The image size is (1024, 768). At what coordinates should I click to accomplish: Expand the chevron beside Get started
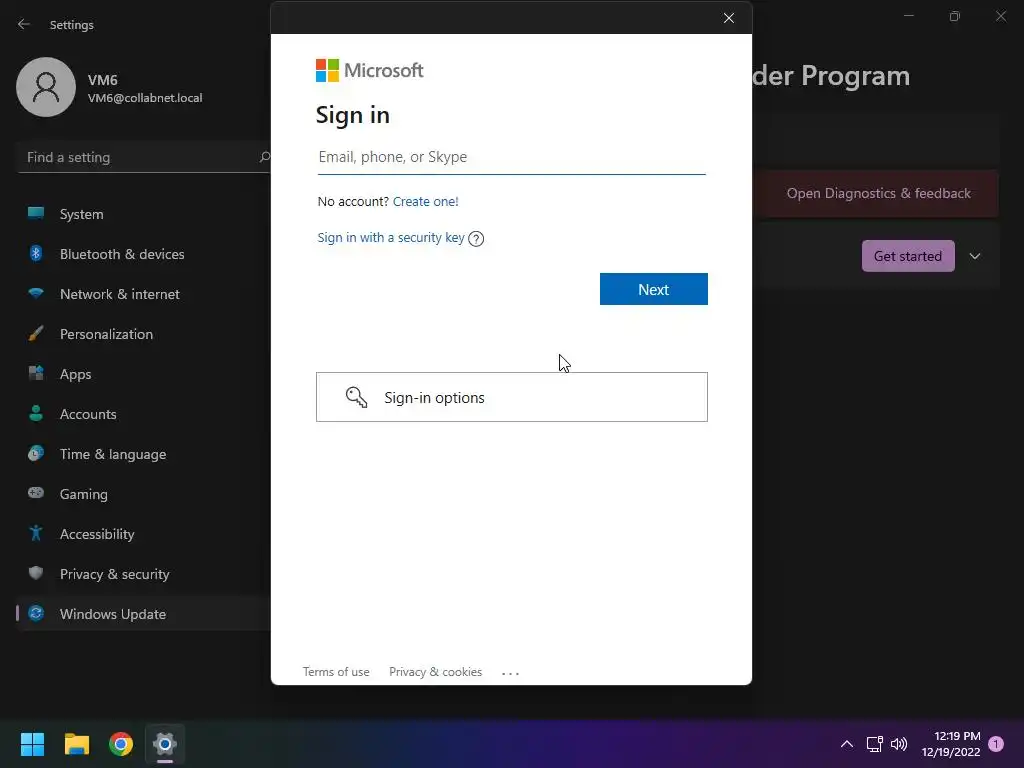(975, 256)
